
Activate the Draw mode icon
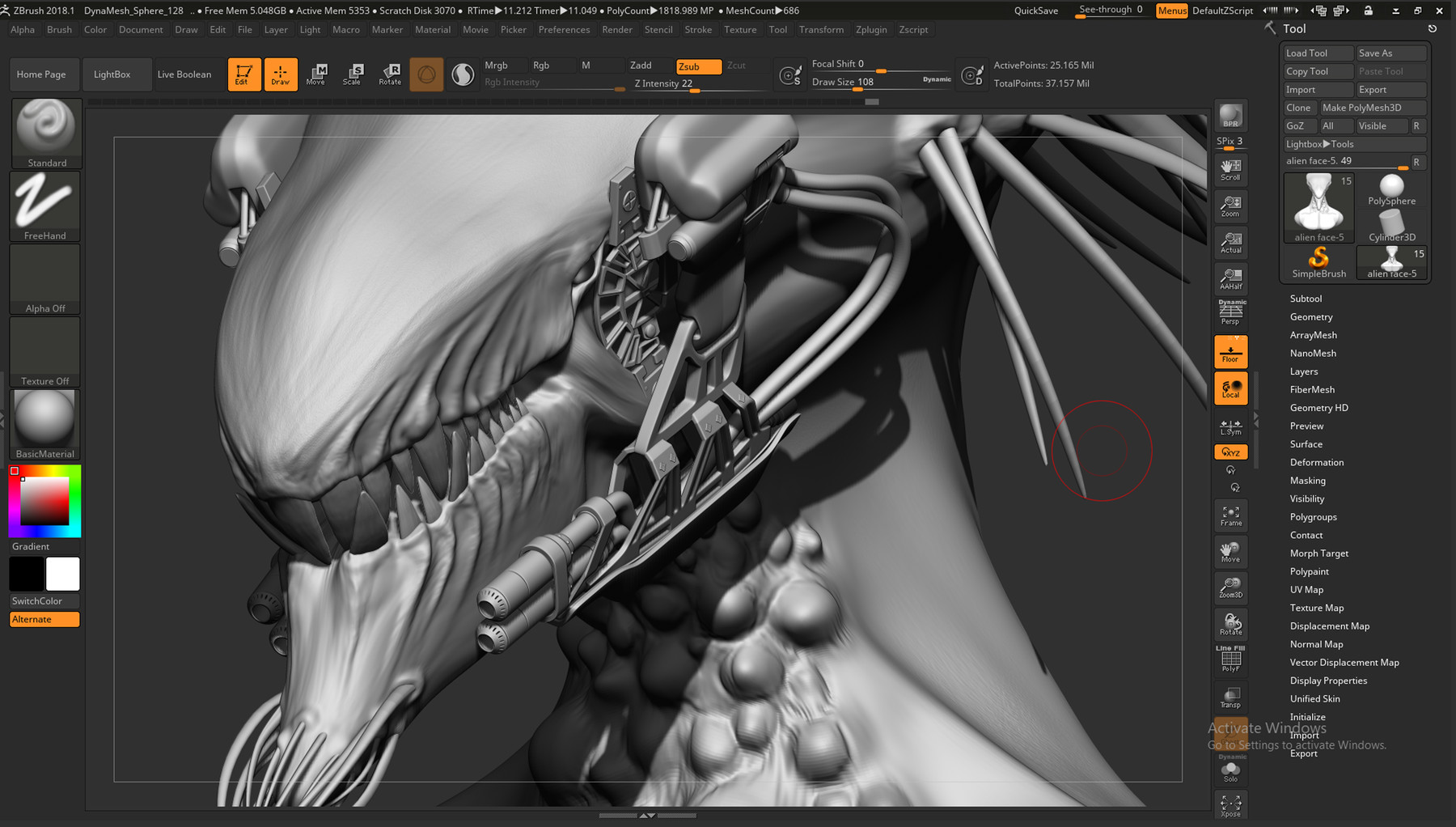tap(281, 74)
